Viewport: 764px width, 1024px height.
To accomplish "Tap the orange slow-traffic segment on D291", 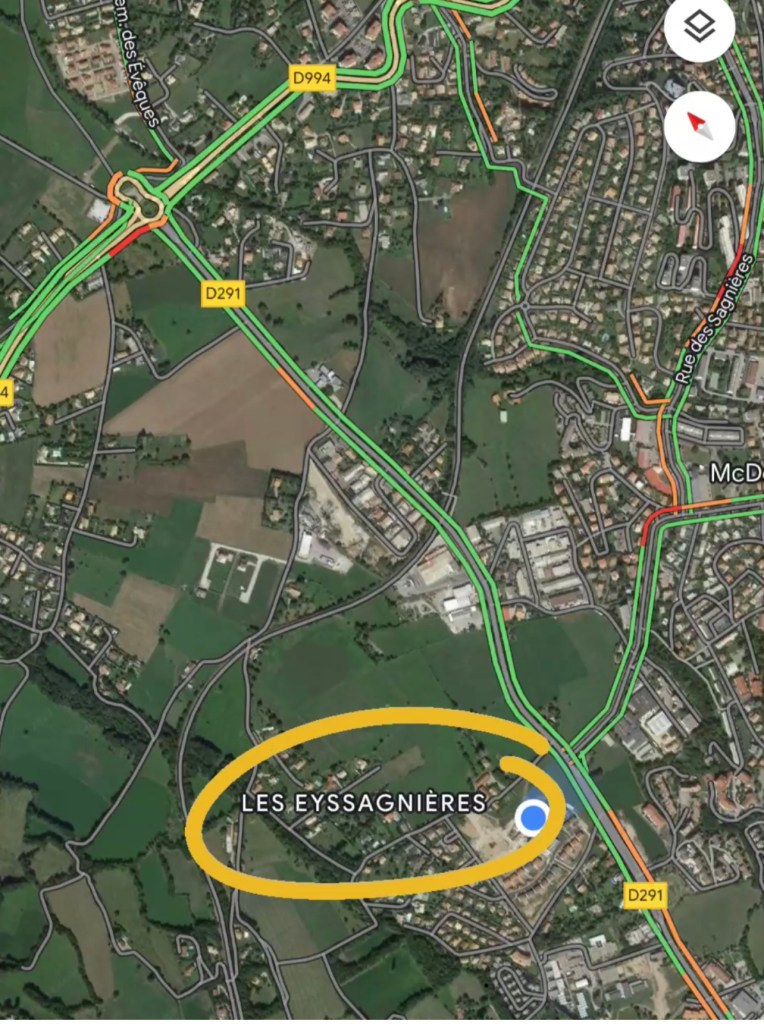I will click(297, 387).
